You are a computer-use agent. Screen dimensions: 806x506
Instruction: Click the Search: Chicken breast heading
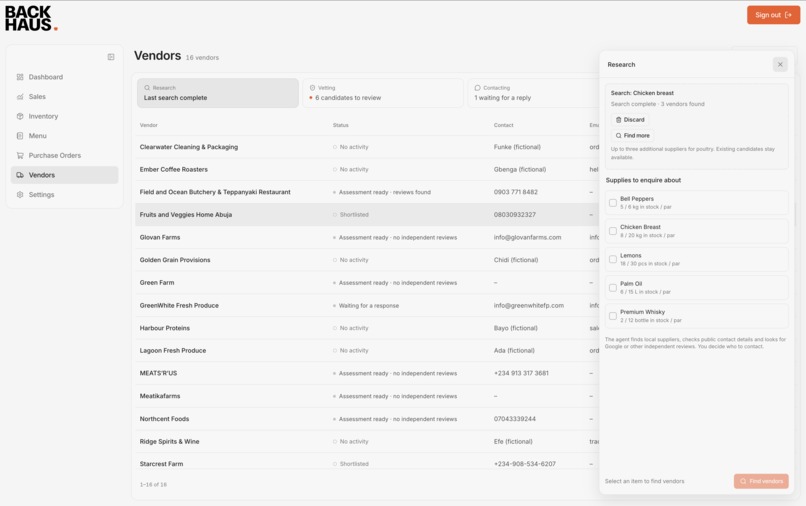coord(642,93)
